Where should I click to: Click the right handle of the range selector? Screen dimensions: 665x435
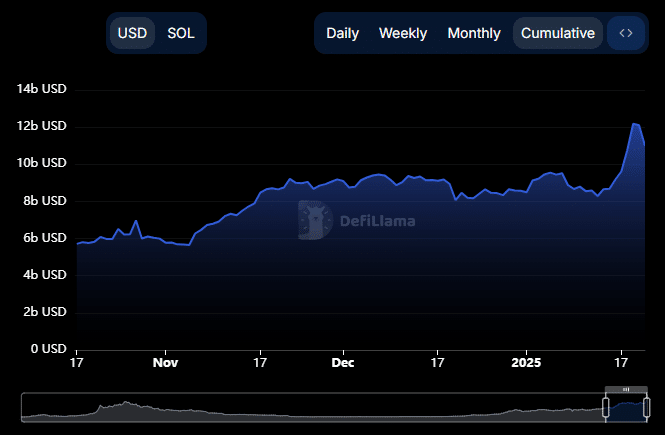click(x=646, y=406)
